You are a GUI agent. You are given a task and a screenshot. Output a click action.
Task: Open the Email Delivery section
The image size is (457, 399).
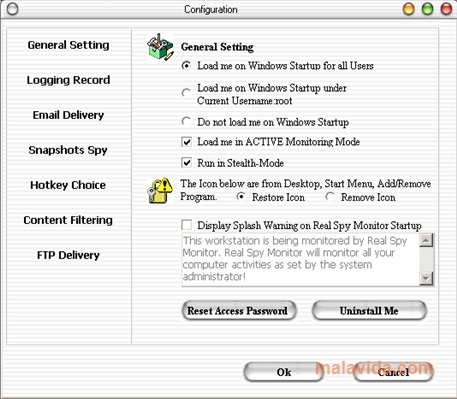click(68, 115)
